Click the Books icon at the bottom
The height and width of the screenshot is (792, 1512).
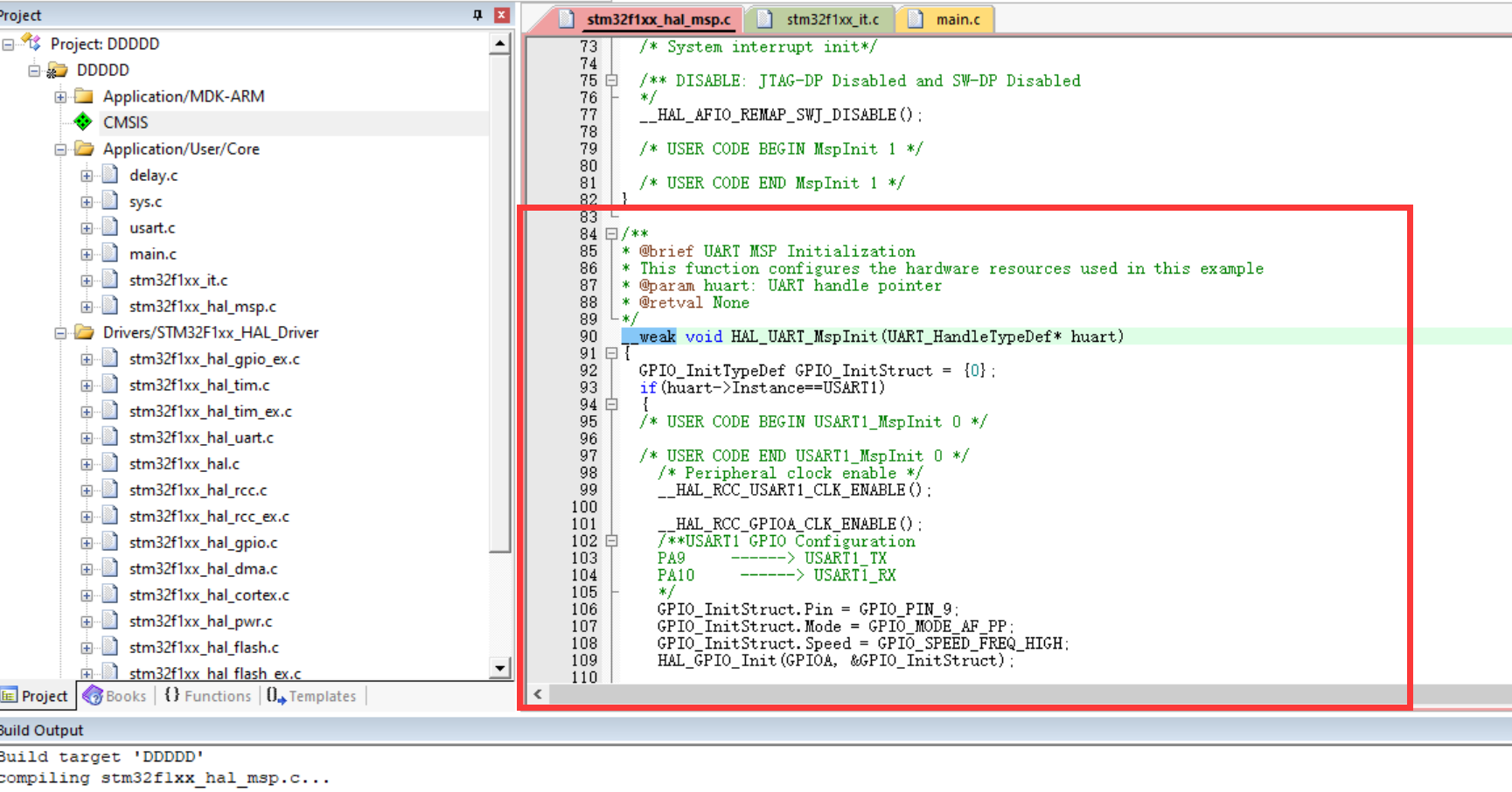(93, 696)
